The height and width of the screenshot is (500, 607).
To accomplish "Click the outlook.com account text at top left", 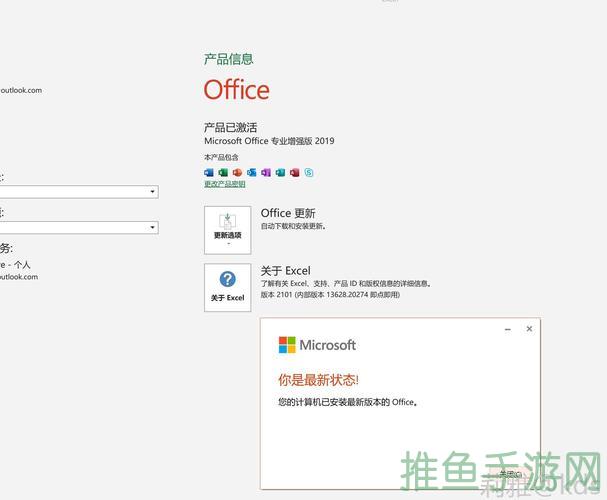I will (x=21, y=90).
